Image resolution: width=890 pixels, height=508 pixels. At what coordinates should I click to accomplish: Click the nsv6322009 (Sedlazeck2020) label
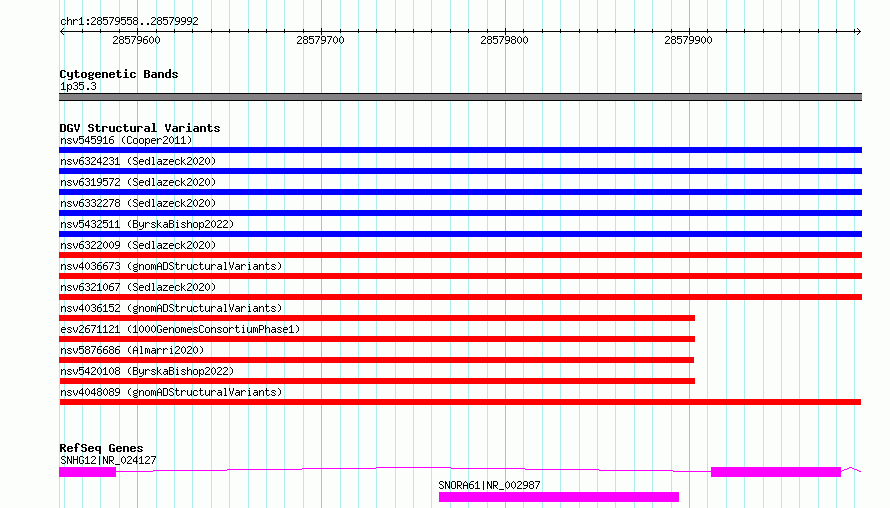tap(138, 245)
